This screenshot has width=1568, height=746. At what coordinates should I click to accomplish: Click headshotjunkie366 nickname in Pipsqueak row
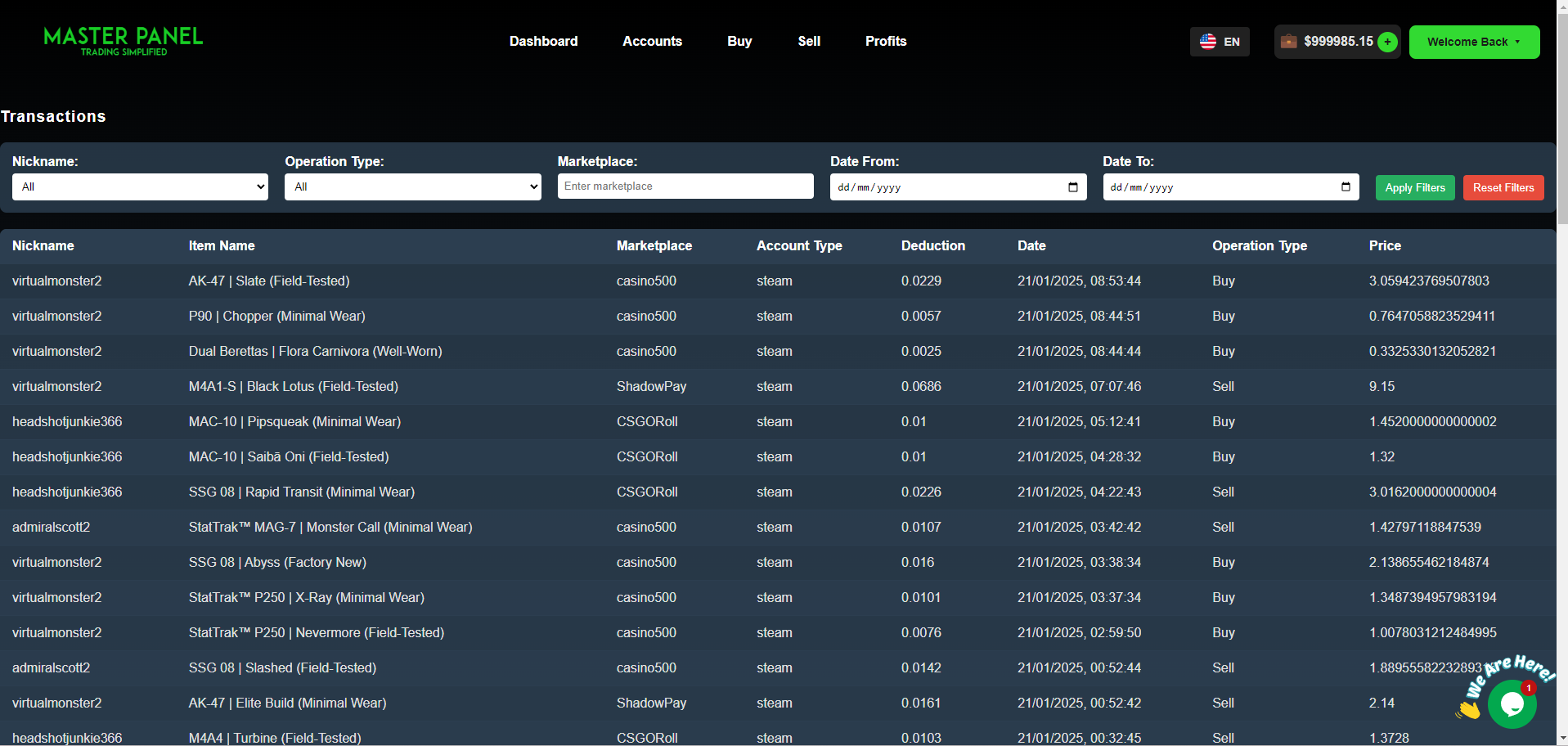pyautogui.click(x=67, y=421)
